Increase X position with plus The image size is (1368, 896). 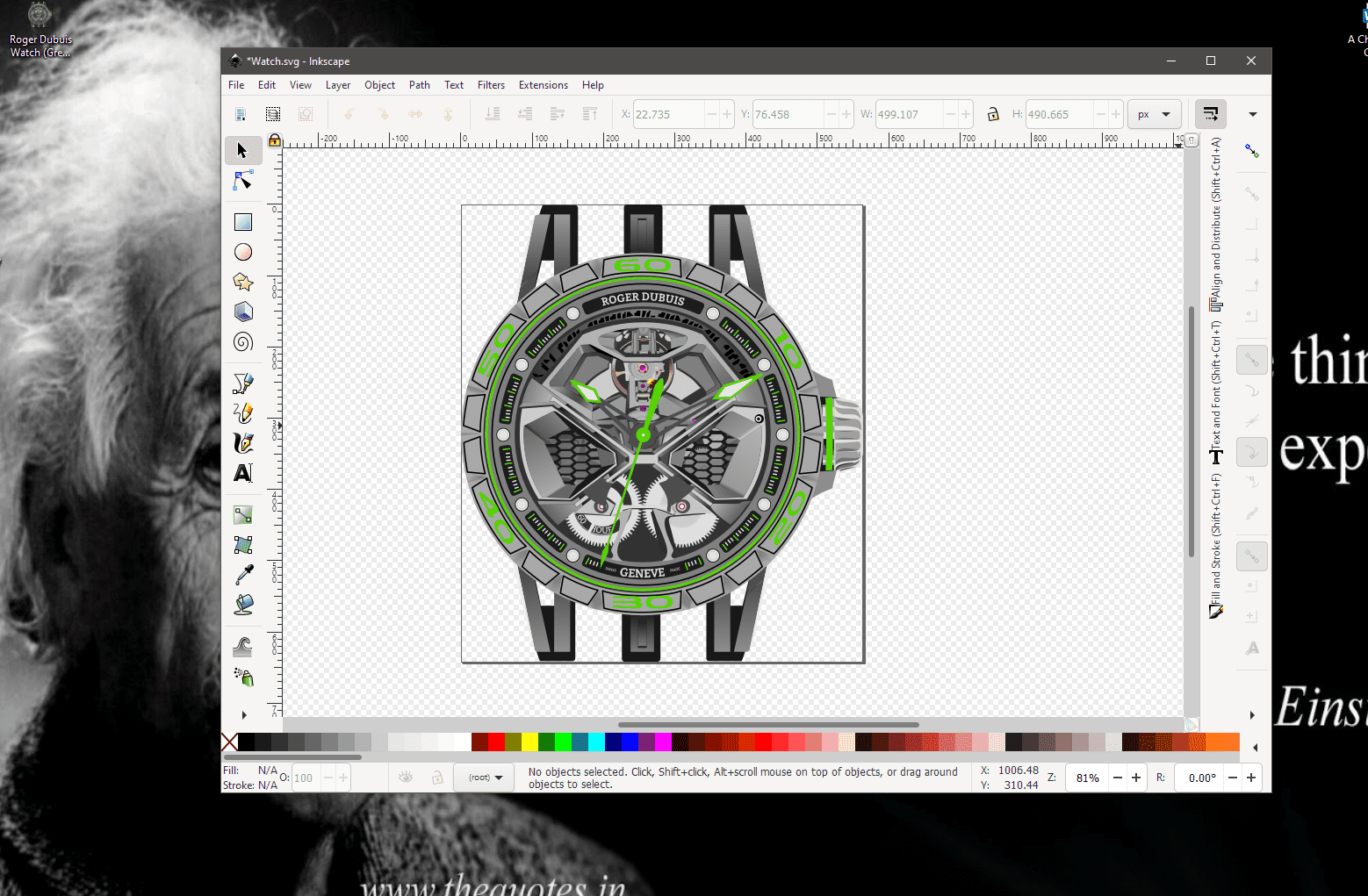point(727,114)
